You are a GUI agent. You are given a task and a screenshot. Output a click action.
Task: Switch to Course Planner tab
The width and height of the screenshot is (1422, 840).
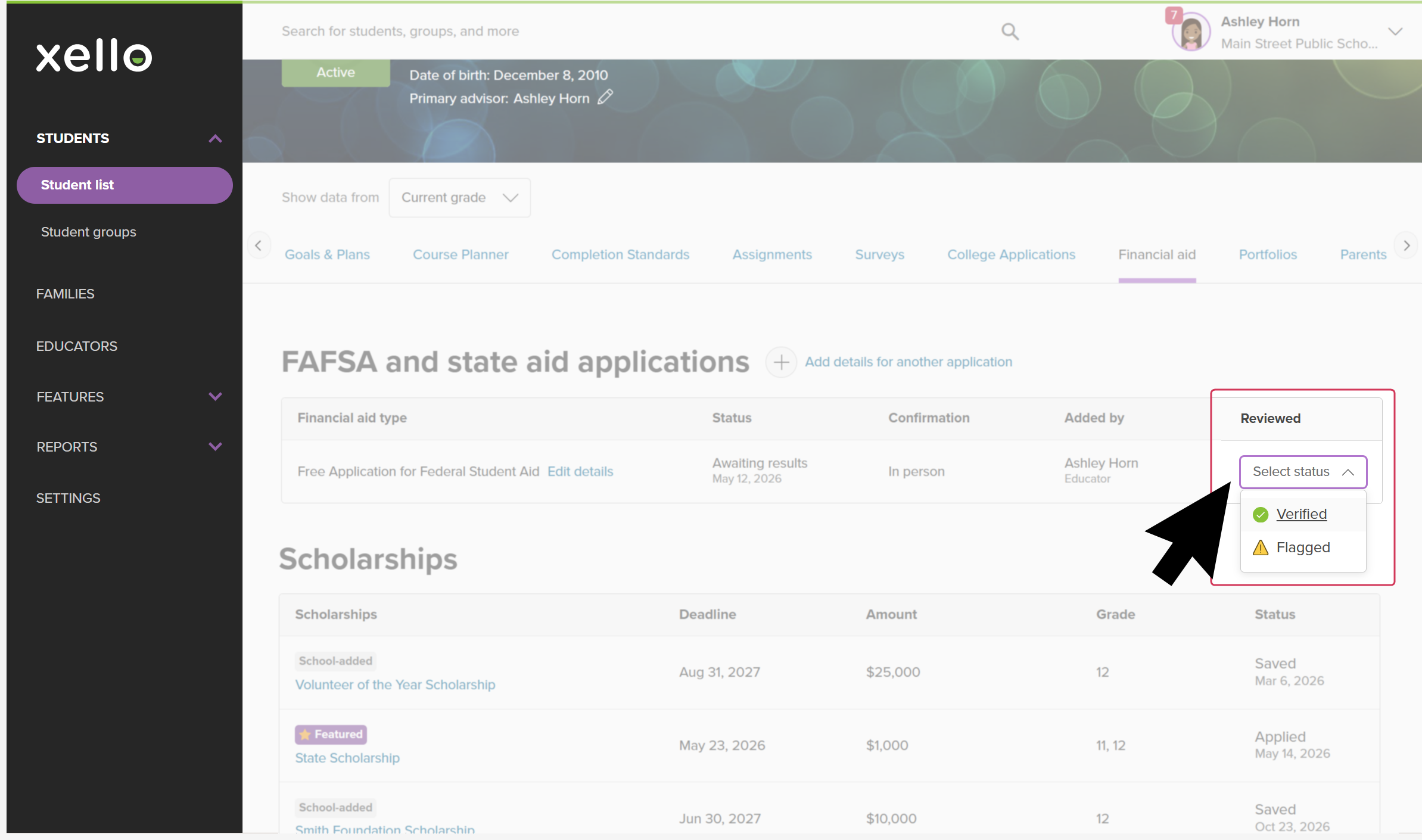point(460,255)
